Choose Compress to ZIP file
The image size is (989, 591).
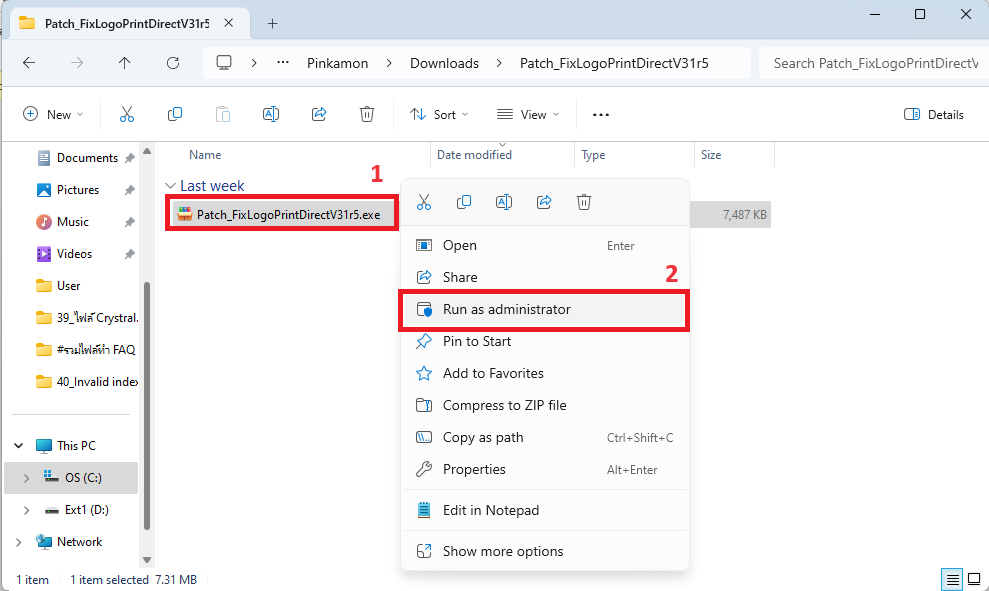504,405
